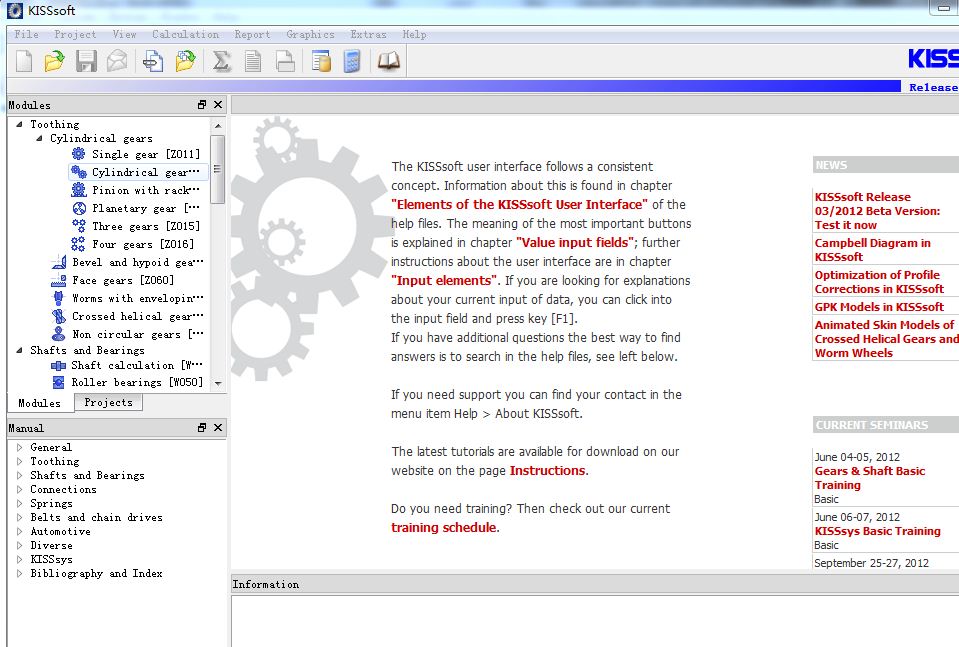Select Crossed helical gears module

(127, 317)
